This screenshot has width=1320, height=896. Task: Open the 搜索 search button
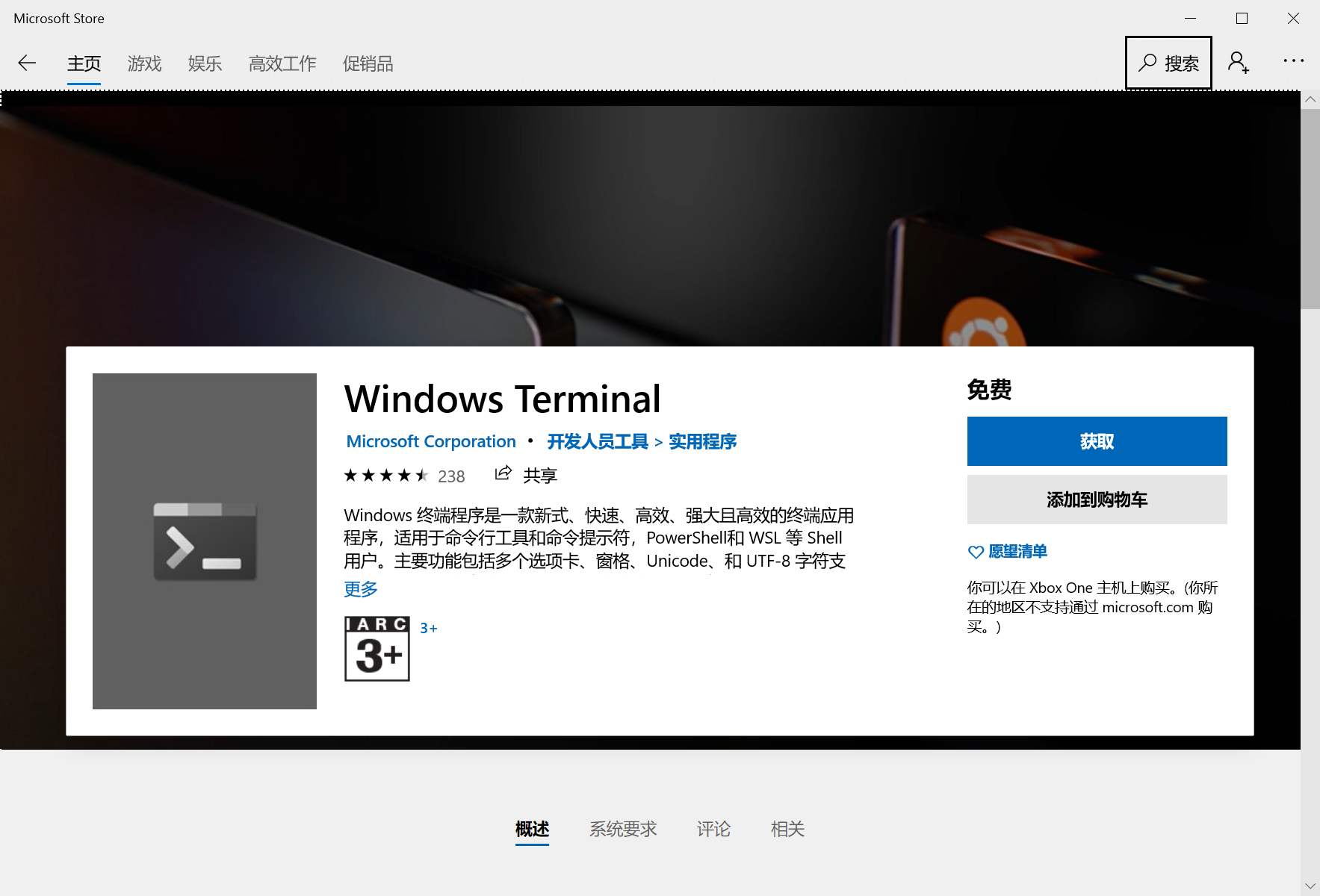tap(1168, 63)
